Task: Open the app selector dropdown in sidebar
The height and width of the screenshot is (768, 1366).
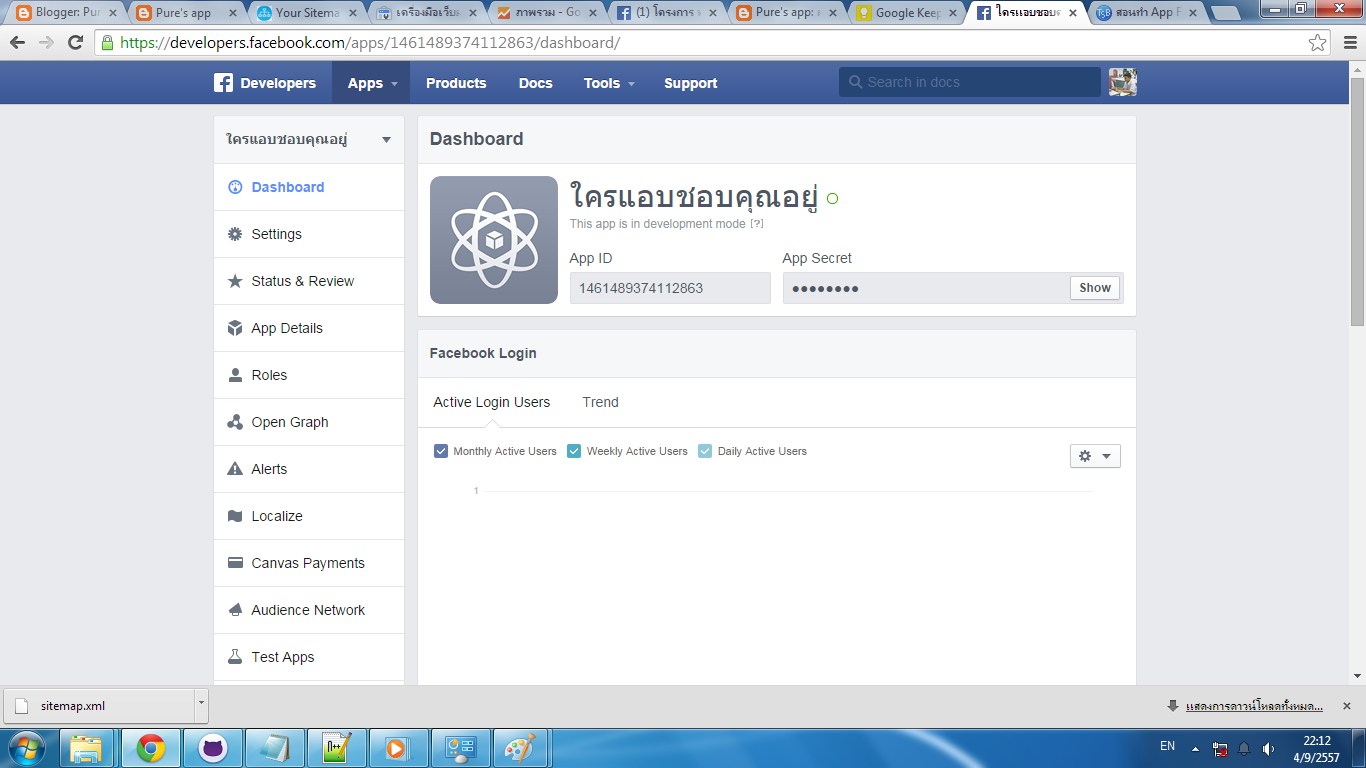Action: (309, 140)
